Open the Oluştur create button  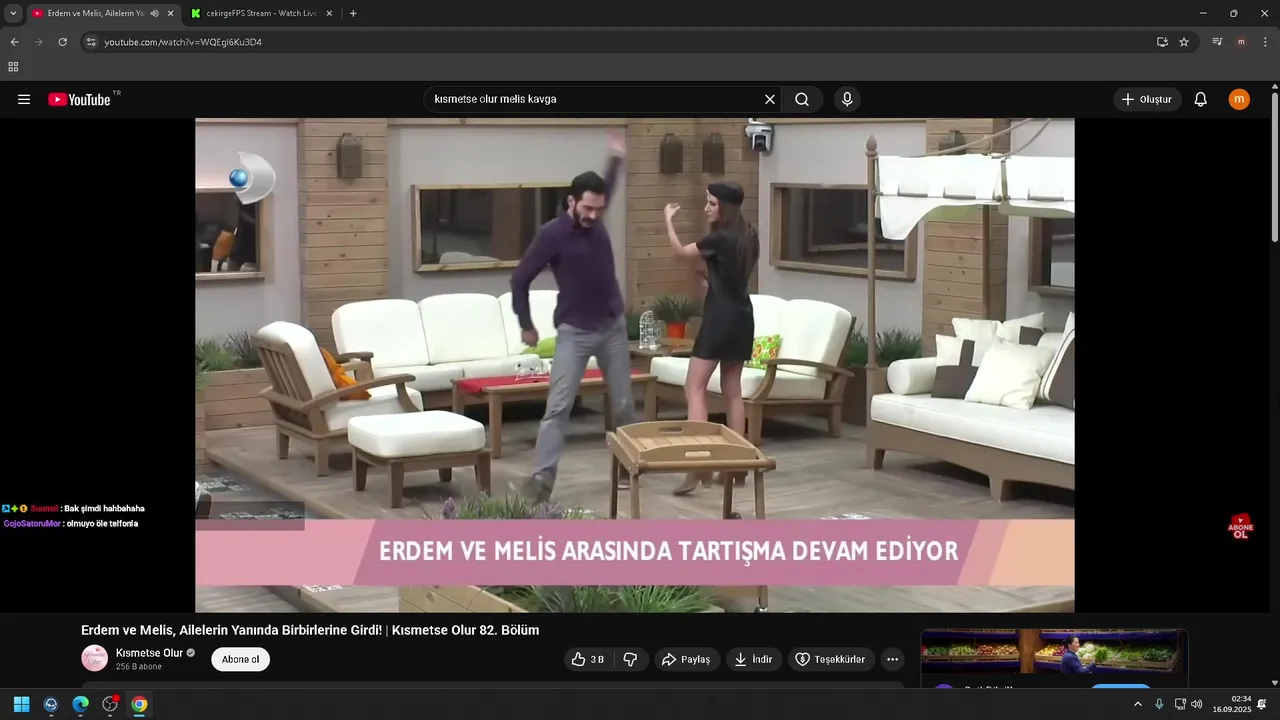(x=1147, y=99)
